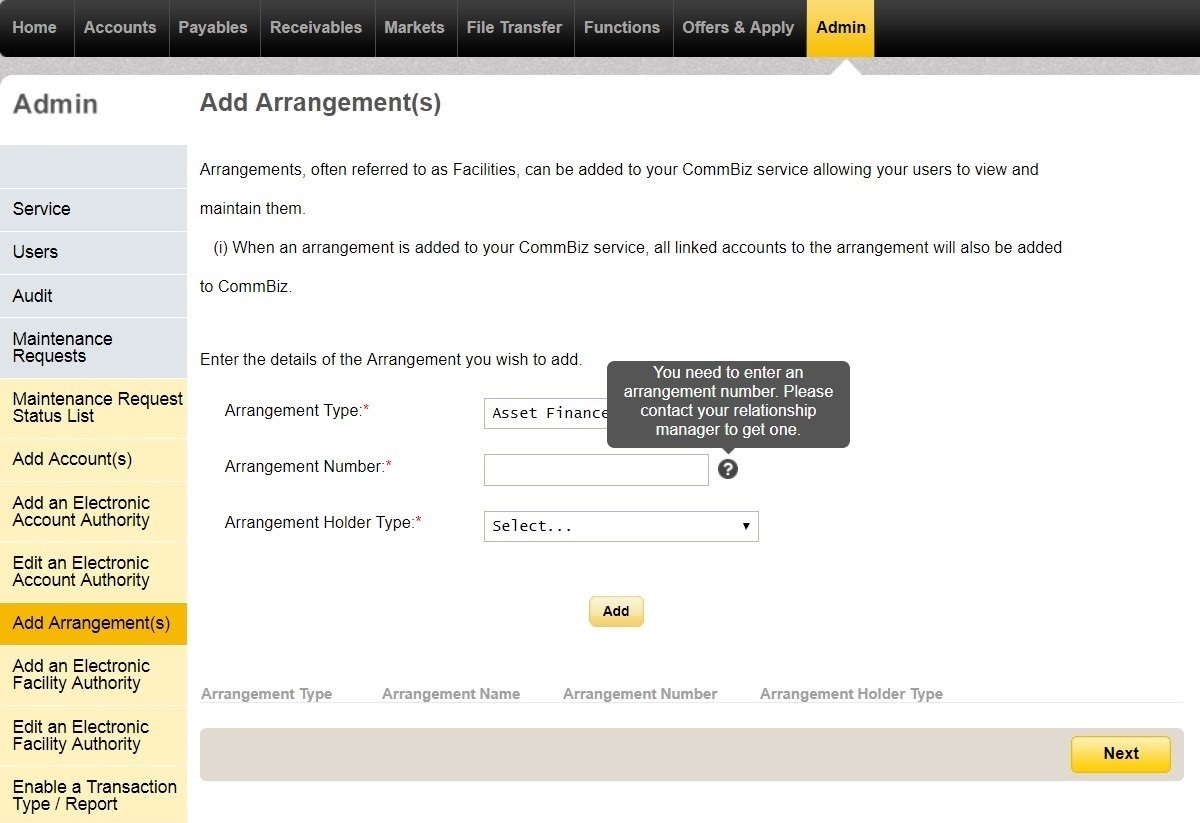The image size is (1200, 823).
Task: Click the Arrangement Name column header
Action: [x=451, y=694]
